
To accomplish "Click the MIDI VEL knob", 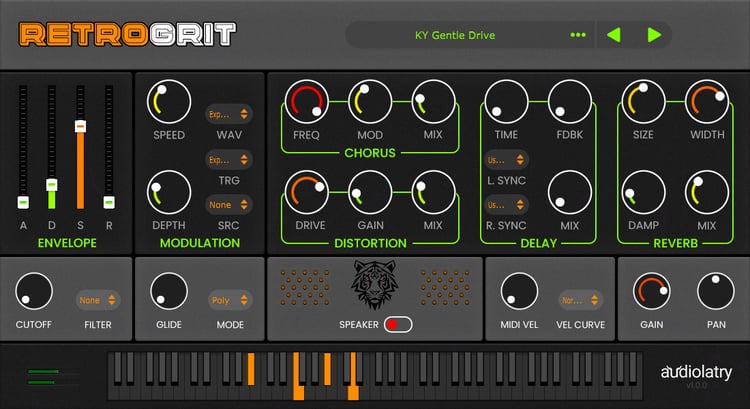I will click(x=519, y=291).
